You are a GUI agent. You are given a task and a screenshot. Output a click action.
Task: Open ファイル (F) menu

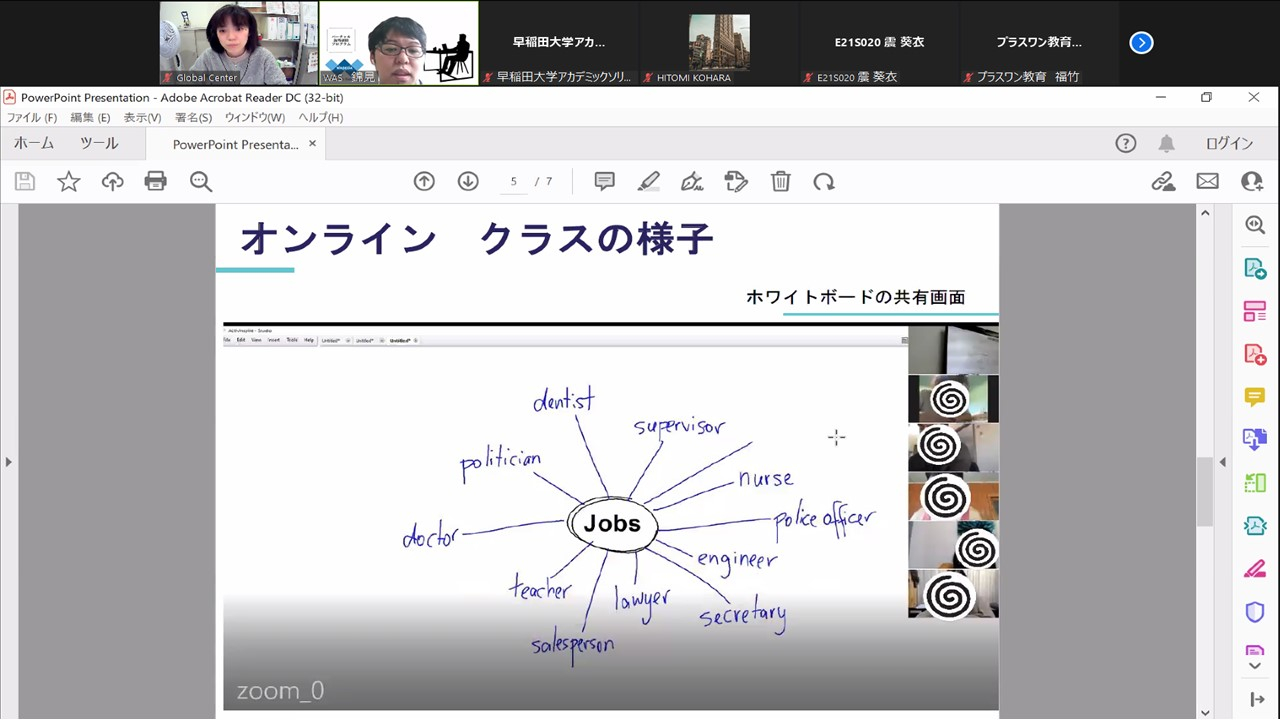click(32, 118)
